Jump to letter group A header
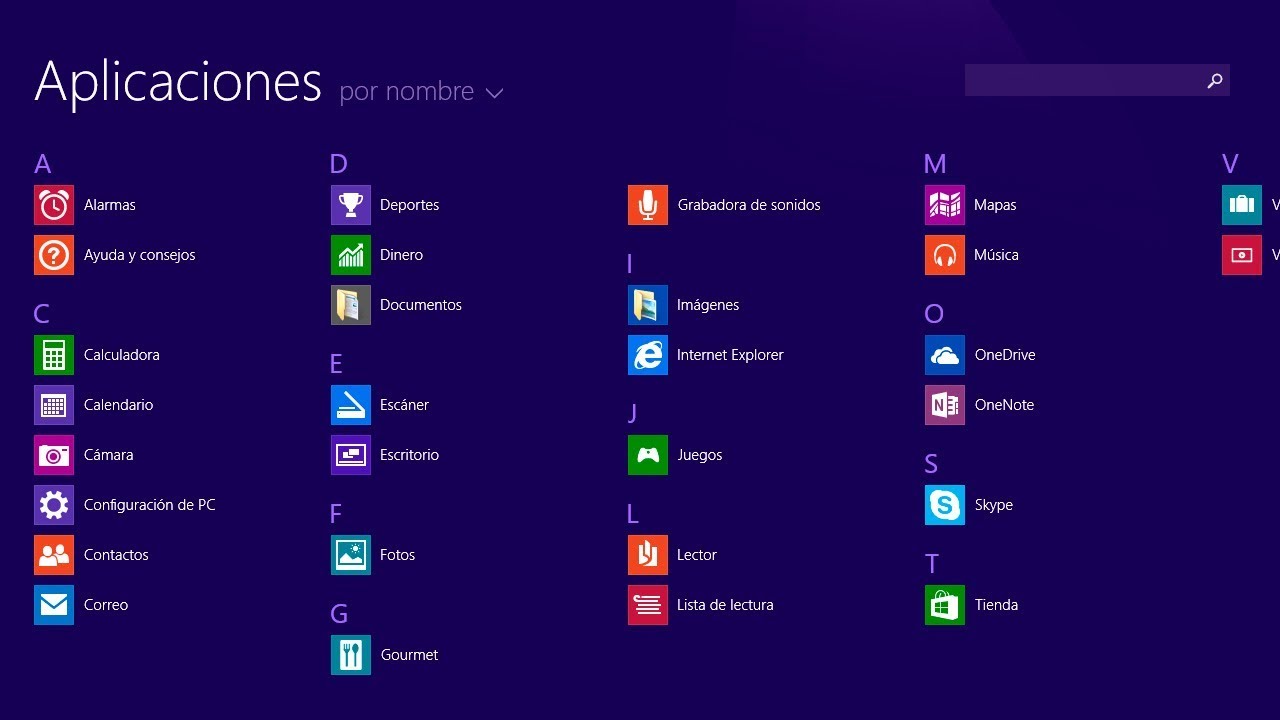1280x720 pixels. 42,164
